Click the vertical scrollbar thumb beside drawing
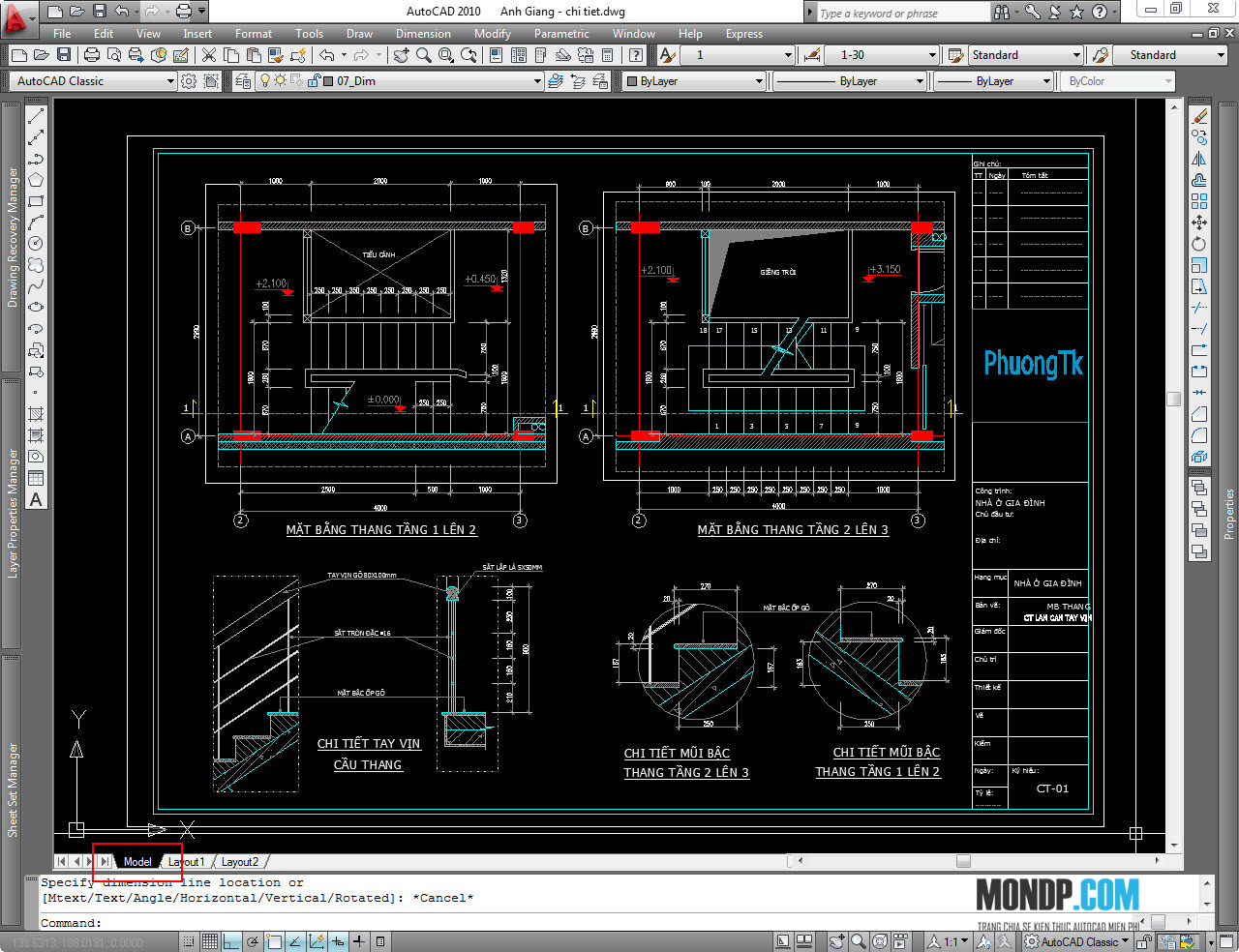 (x=1174, y=399)
